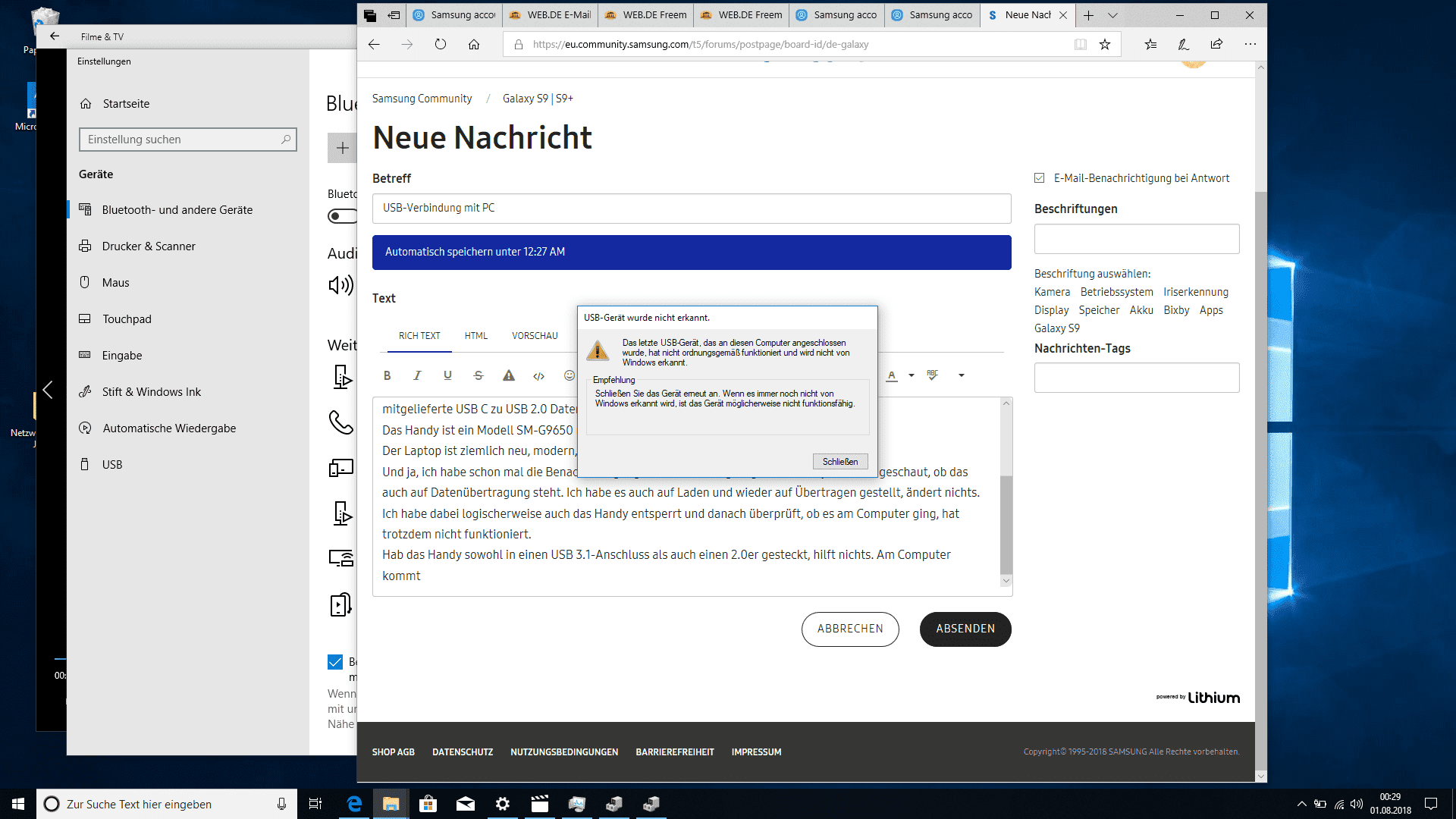Open Drucker & Scanner settings page
The image size is (1456, 819).
tap(149, 246)
